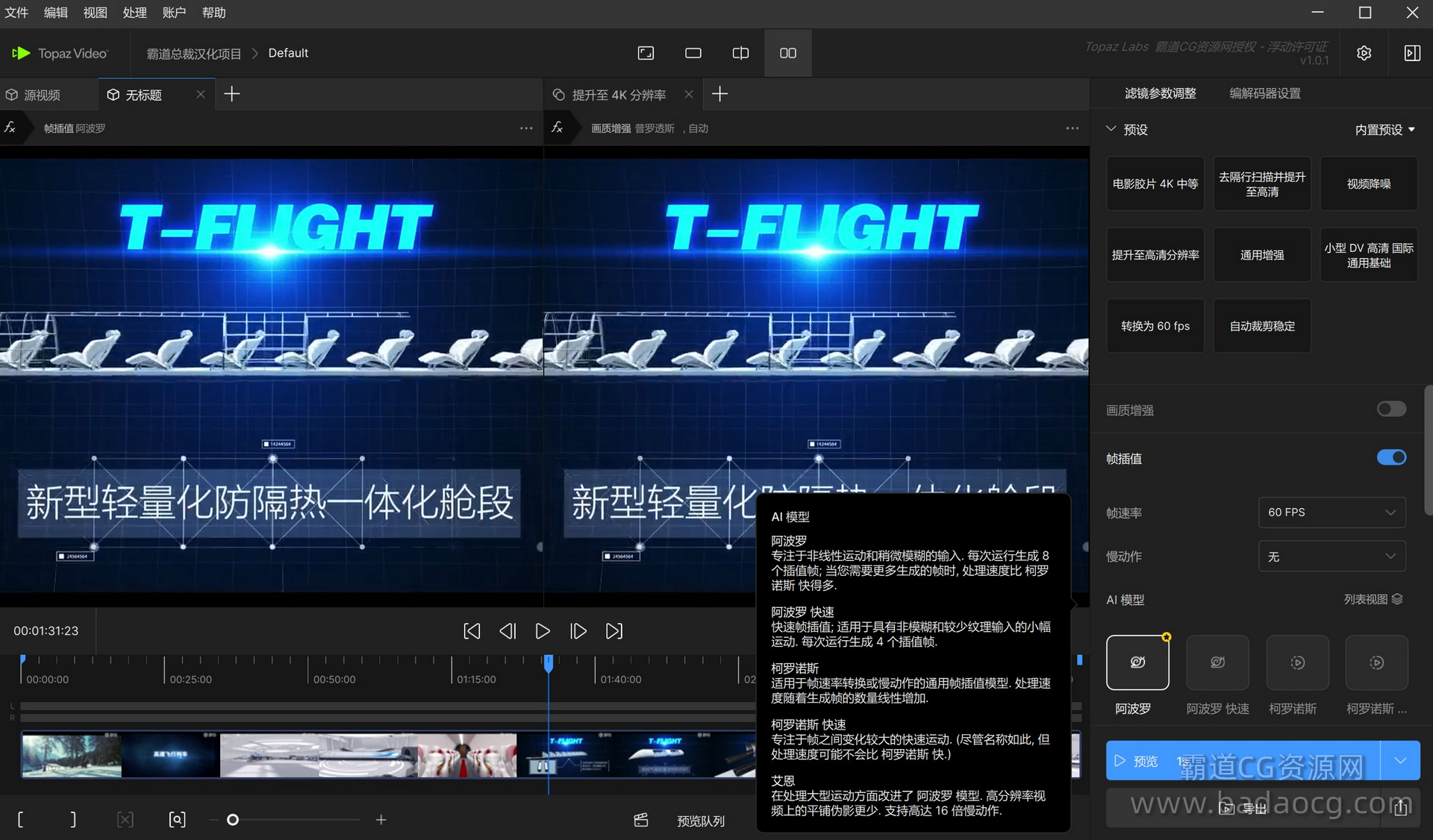Screen dimensions: 1433x840
Task: Jump to the first frame
Action: (472, 631)
